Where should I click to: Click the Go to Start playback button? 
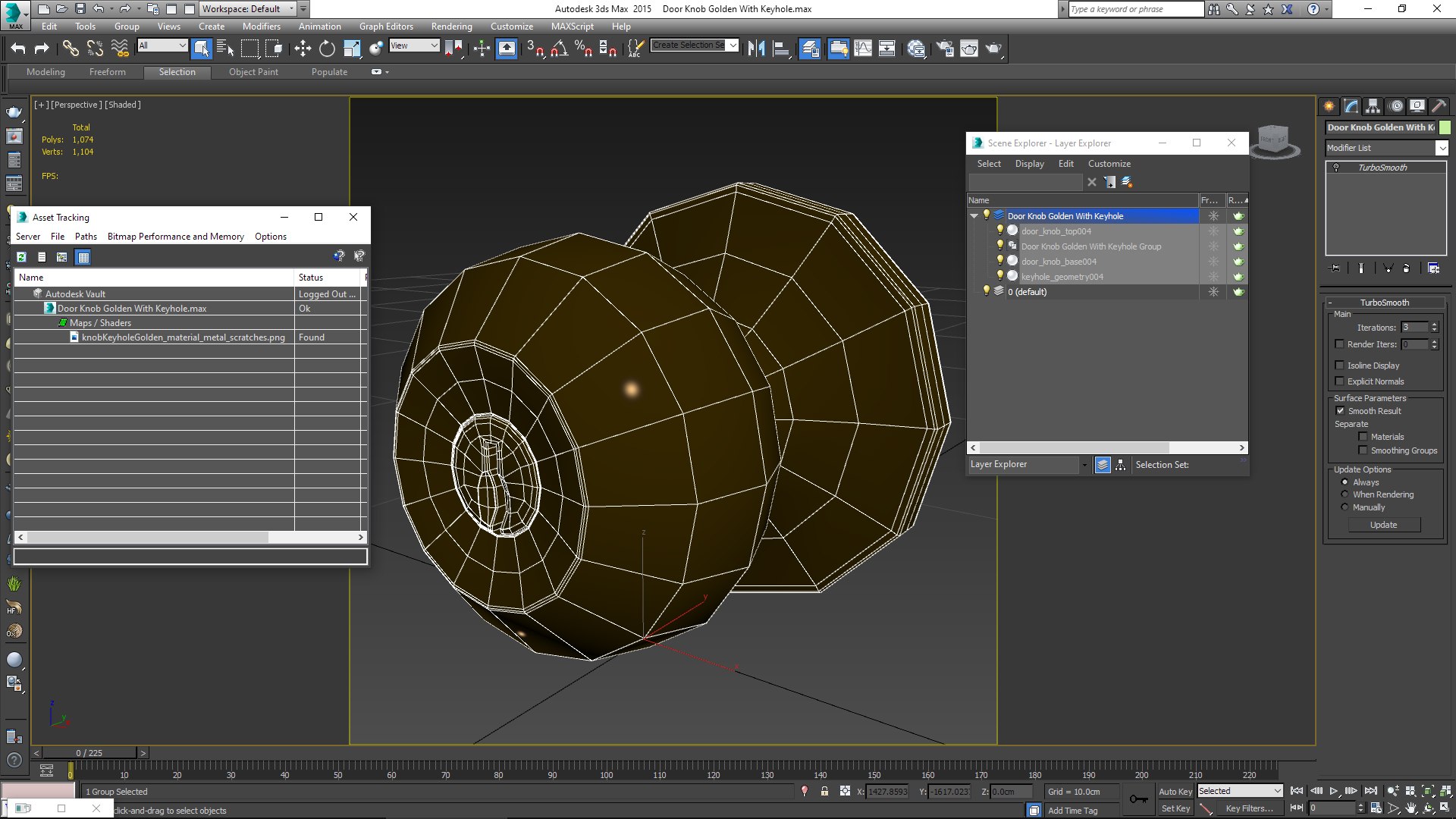pyautogui.click(x=1297, y=791)
